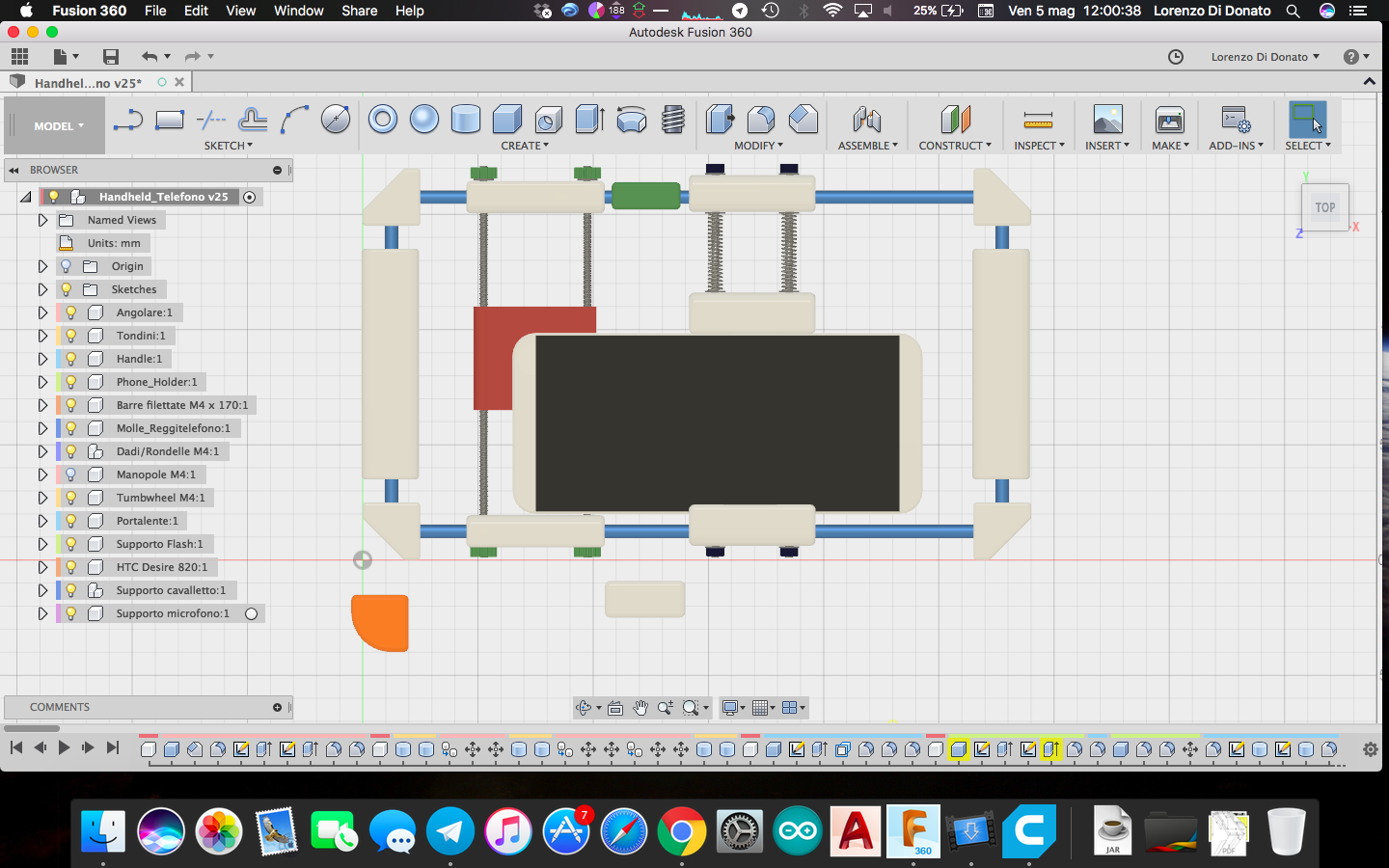1389x868 pixels.
Task: Create a Torus primitive
Action: tap(383, 120)
